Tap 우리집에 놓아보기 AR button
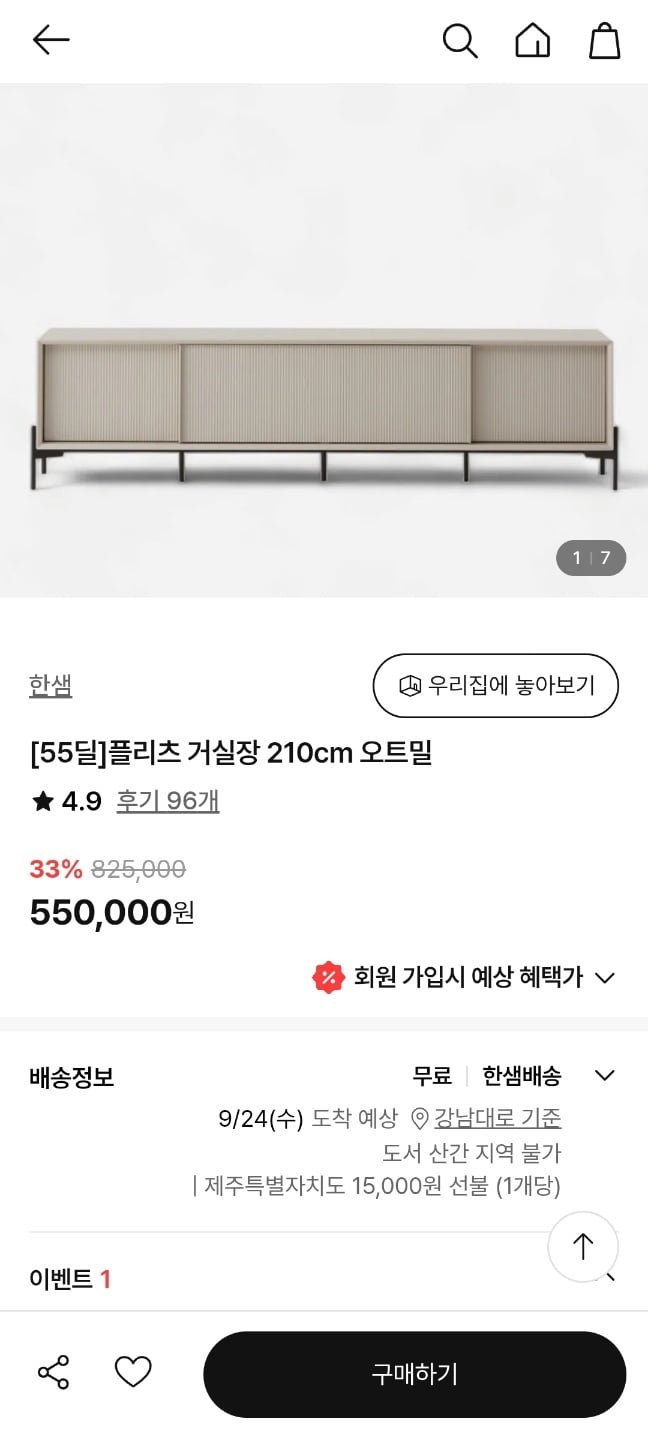This screenshot has height=1429, width=648. pyautogui.click(x=496, y=685)
